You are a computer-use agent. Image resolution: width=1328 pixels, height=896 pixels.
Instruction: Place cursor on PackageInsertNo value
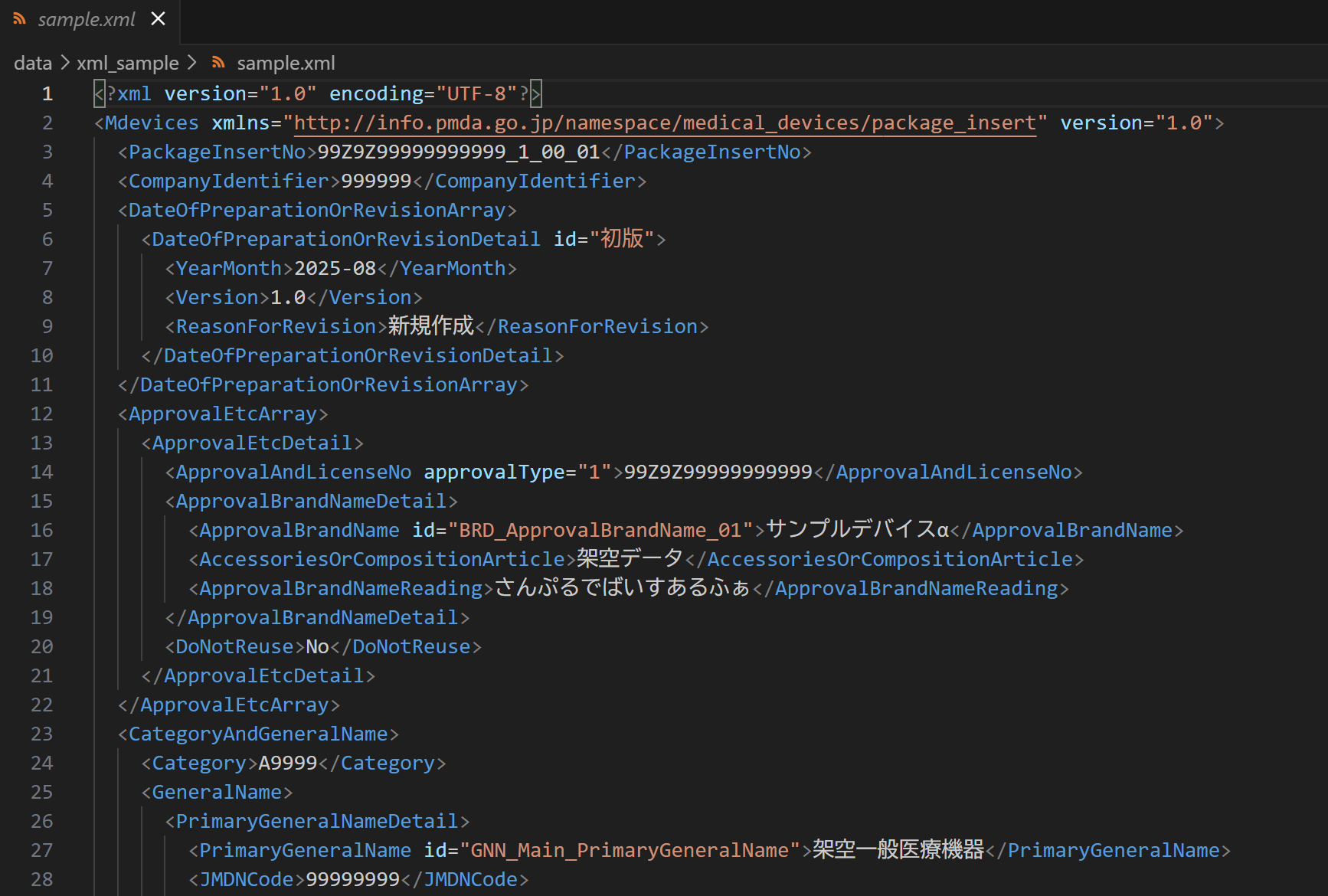458,152
